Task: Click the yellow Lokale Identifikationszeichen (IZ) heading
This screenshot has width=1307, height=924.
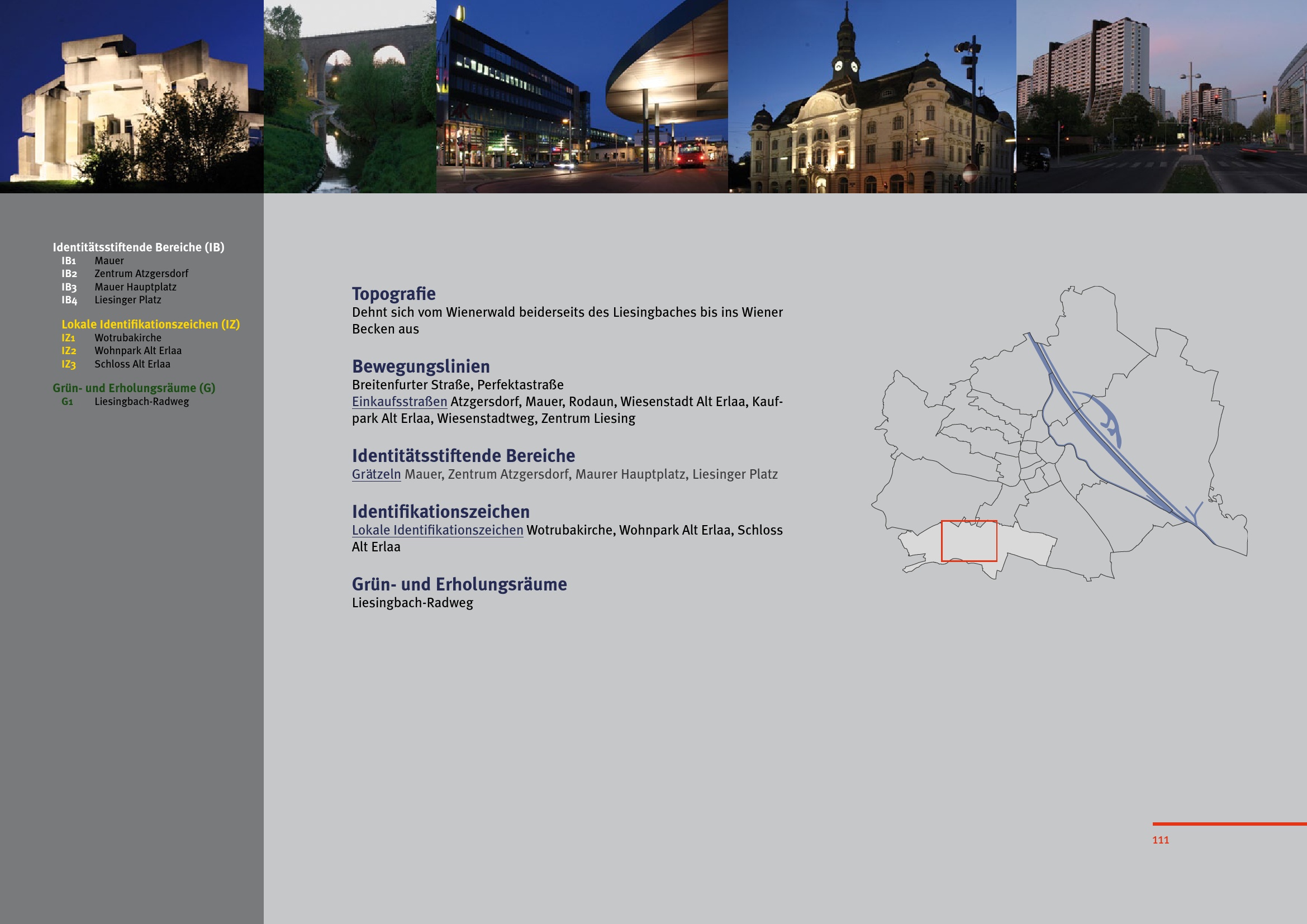Action: (x=150, y=325)
